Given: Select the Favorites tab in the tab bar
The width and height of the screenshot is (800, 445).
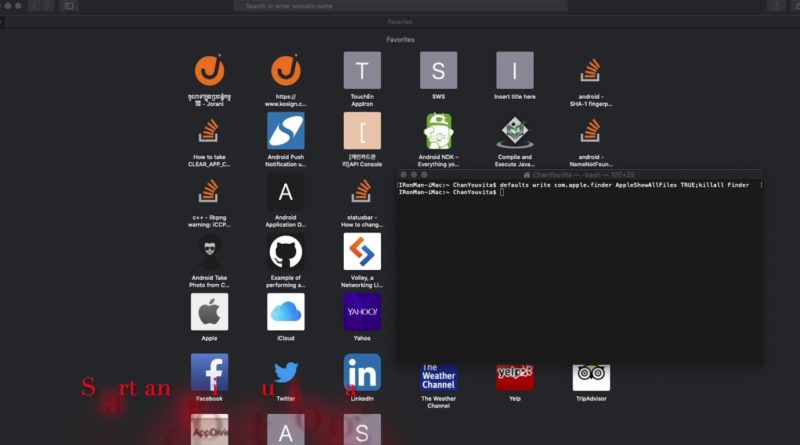Looking at the screenshot, I should (400, 22).
